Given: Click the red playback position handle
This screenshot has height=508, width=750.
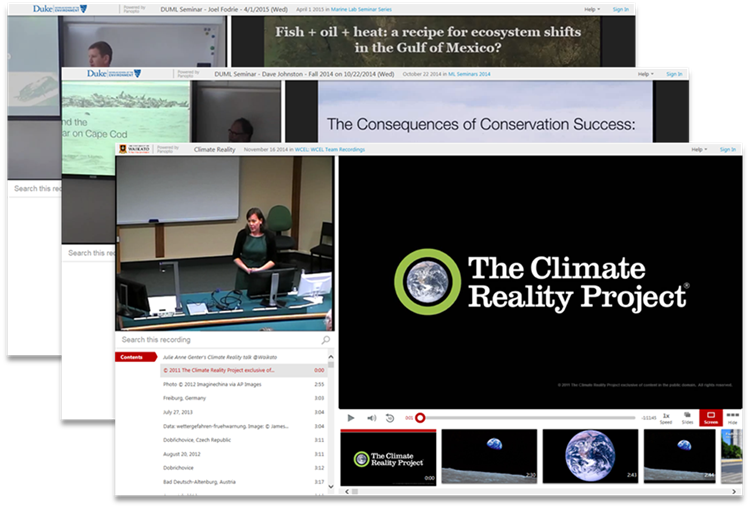Looking at the screenshot, I should pyautogui.click(x=420, y=418).
